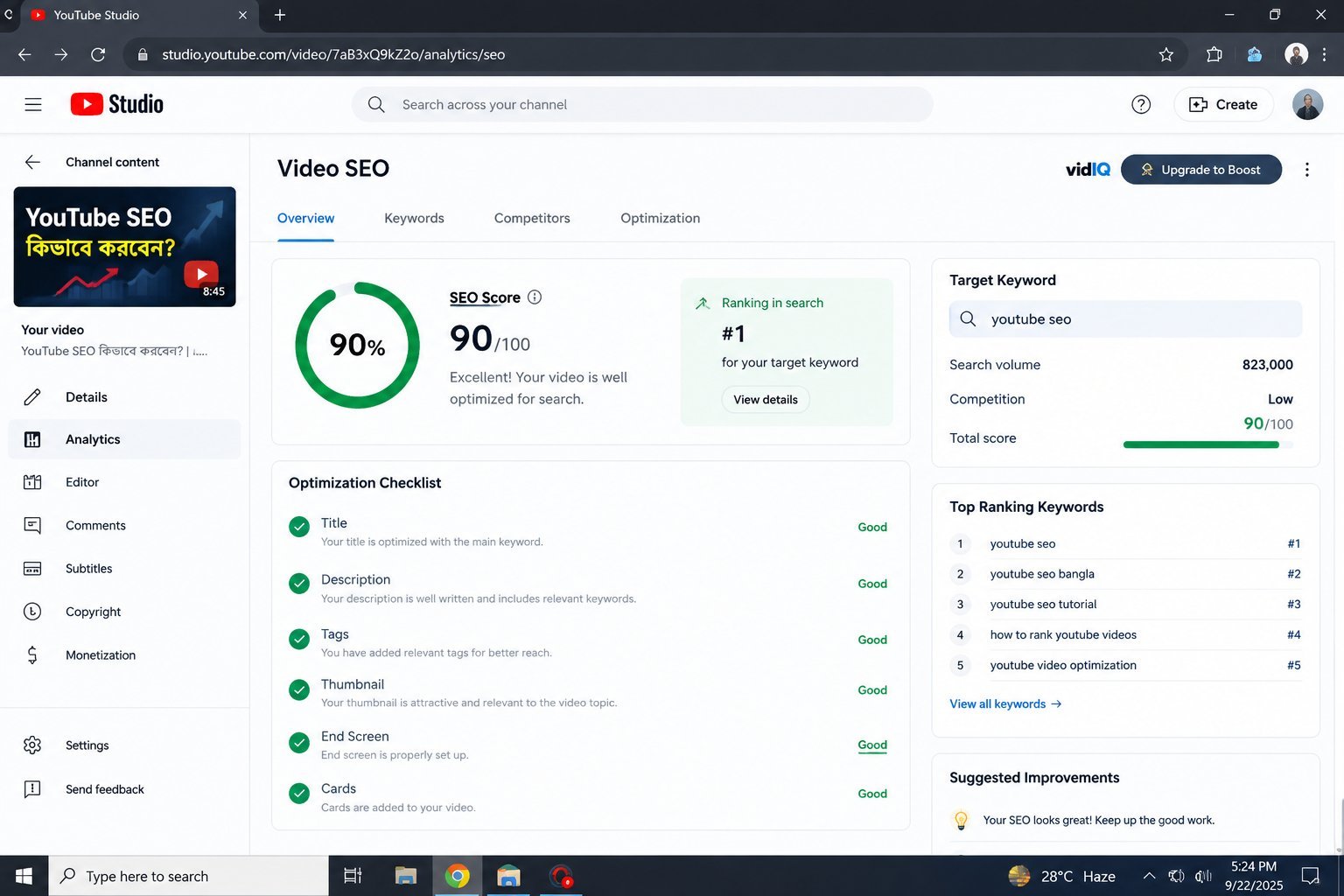Viewport: 1344px width, 896px height.
Task: Open the Windows notification center
Action: pyautogui.click(x=1310, y=876)
